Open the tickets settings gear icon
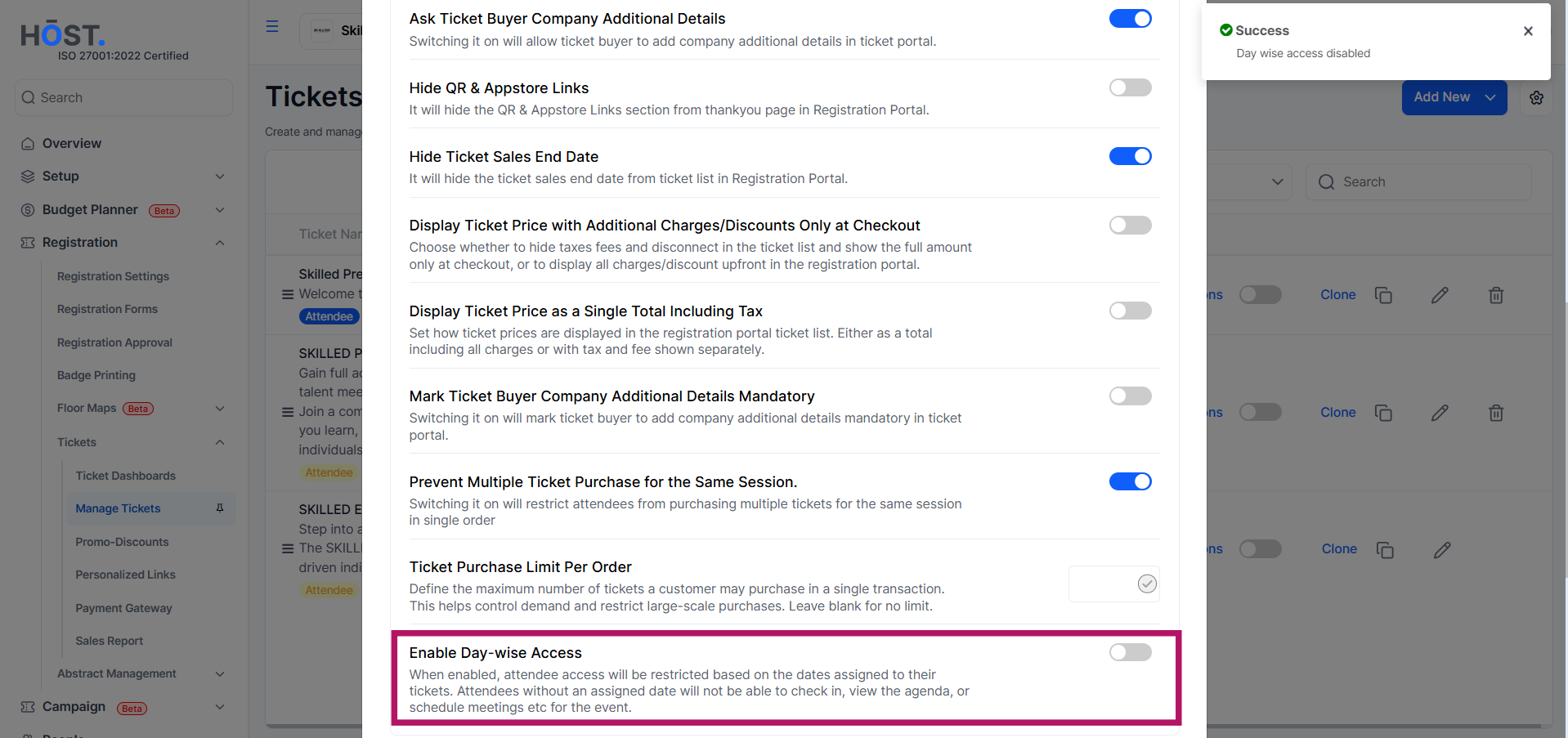Image resolution: width=1568 pixels, height=738 pixels. (x=1536, y=97)
